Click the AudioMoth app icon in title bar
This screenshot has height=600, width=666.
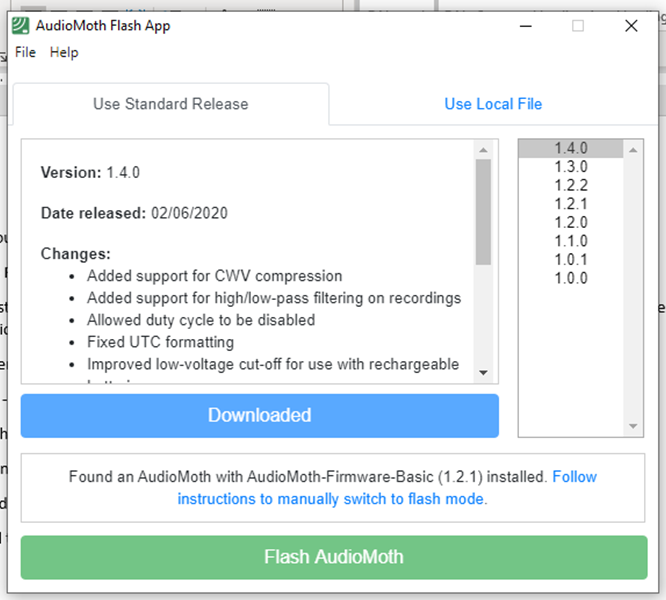click(x=20, y=25)
